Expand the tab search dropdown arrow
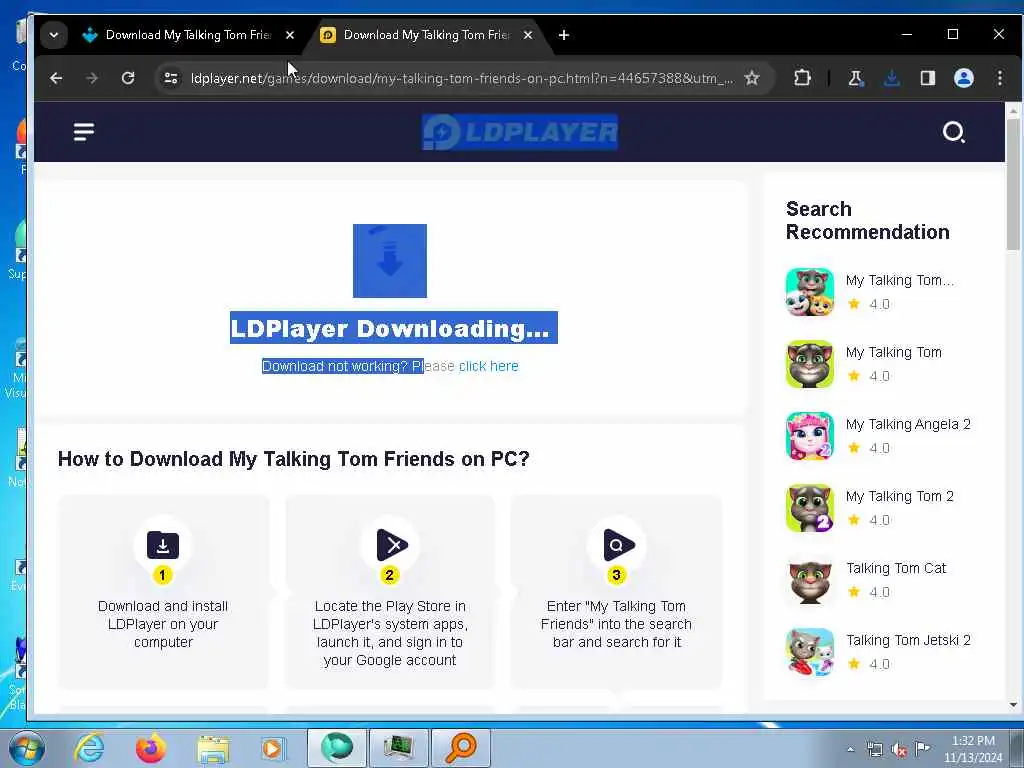The width and height of the screenshot is (1024, 768). point(54,35)
